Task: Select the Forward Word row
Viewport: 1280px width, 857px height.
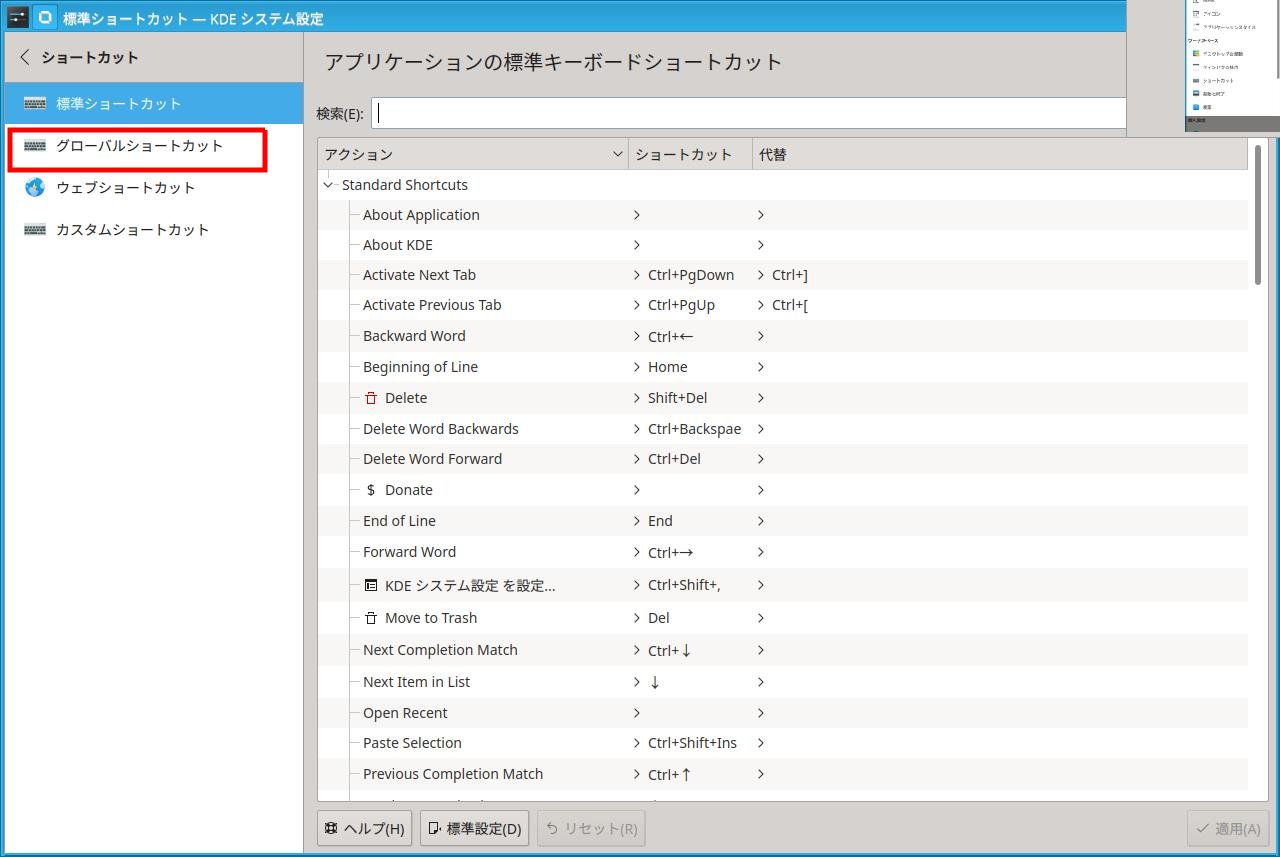Action: pos(783,552)
